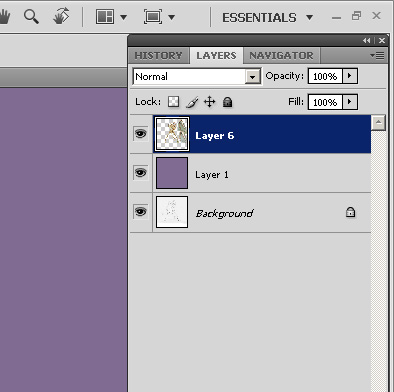Click the Arrange Documents icon
The image size is (394, 392).
click(x=105, y=16)
